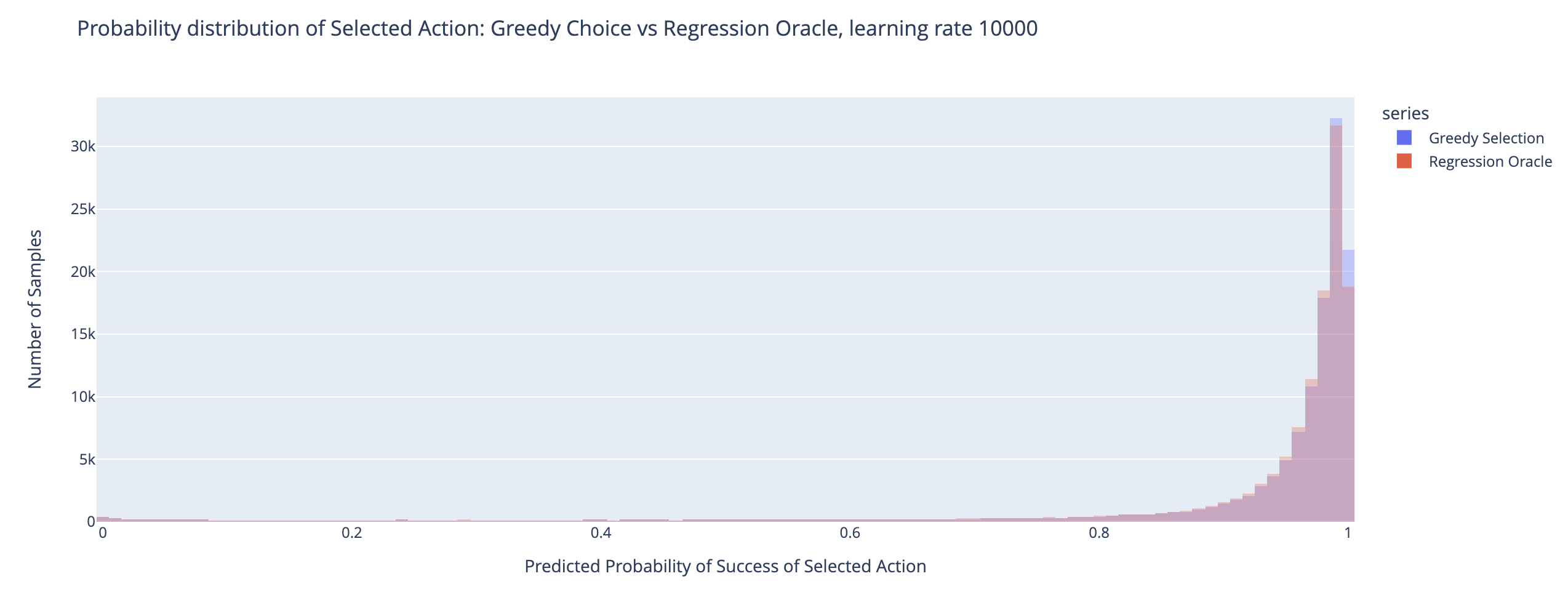Click the 10k y-axis tick label

pyautogui.click(x=82, y=397)
